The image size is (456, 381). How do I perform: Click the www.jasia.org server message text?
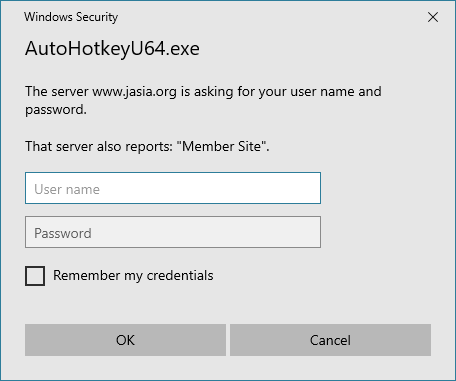pos(203,100)
